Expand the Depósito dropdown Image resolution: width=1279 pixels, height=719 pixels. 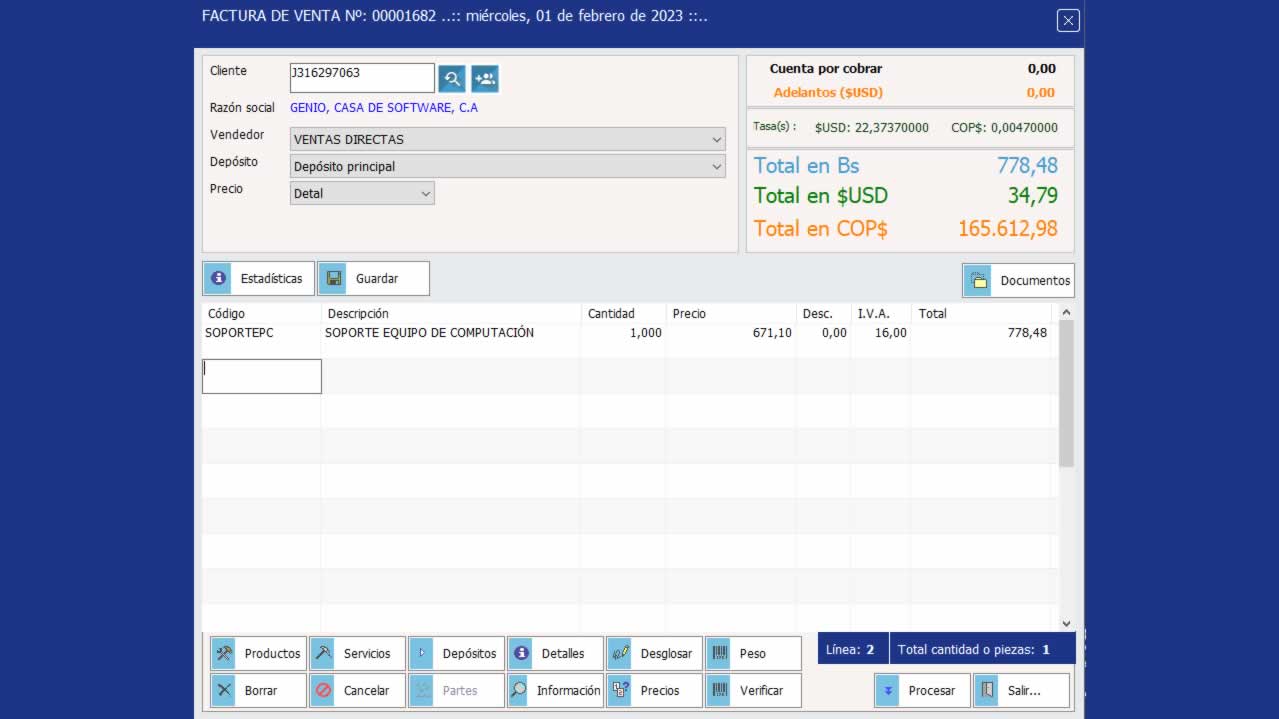click(717, 167)
